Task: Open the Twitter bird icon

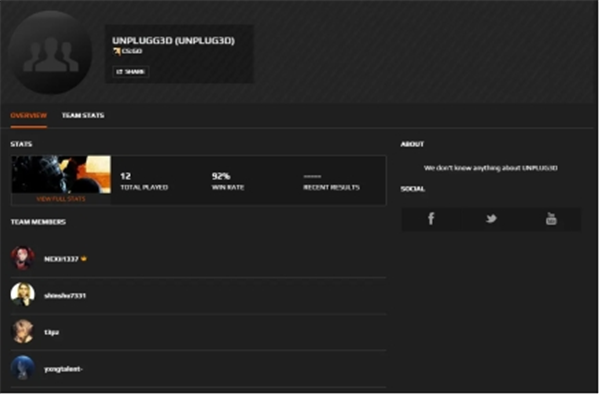Action: (491, 219)
